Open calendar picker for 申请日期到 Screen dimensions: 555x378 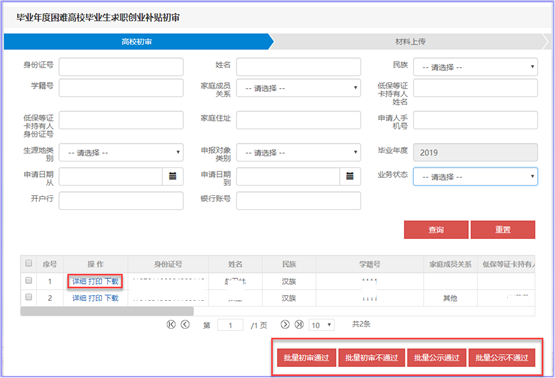350,176
